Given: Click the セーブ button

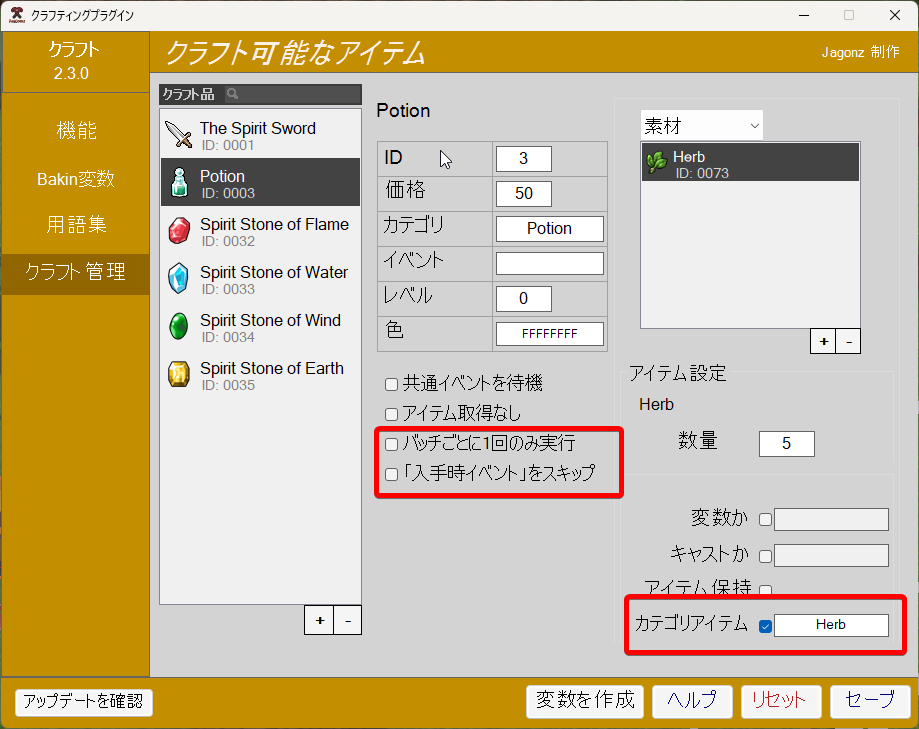Looking at the screenshot, I should tap(870, 701).
